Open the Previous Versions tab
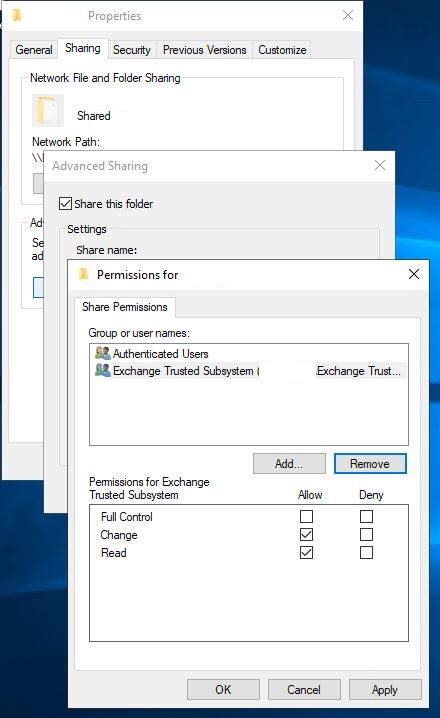 coord(205,49)
